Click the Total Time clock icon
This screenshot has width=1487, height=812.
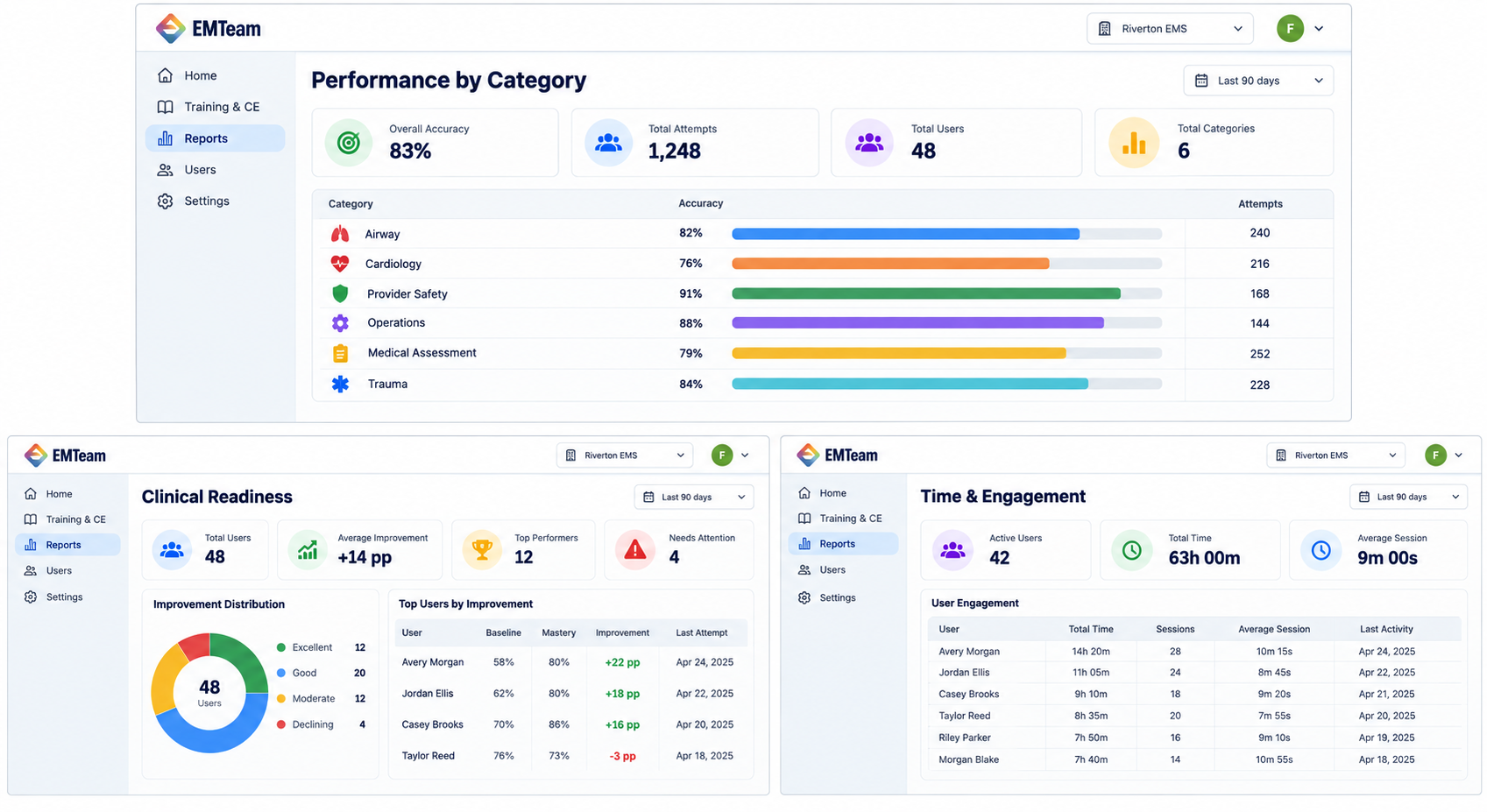tap(1132, 550)
